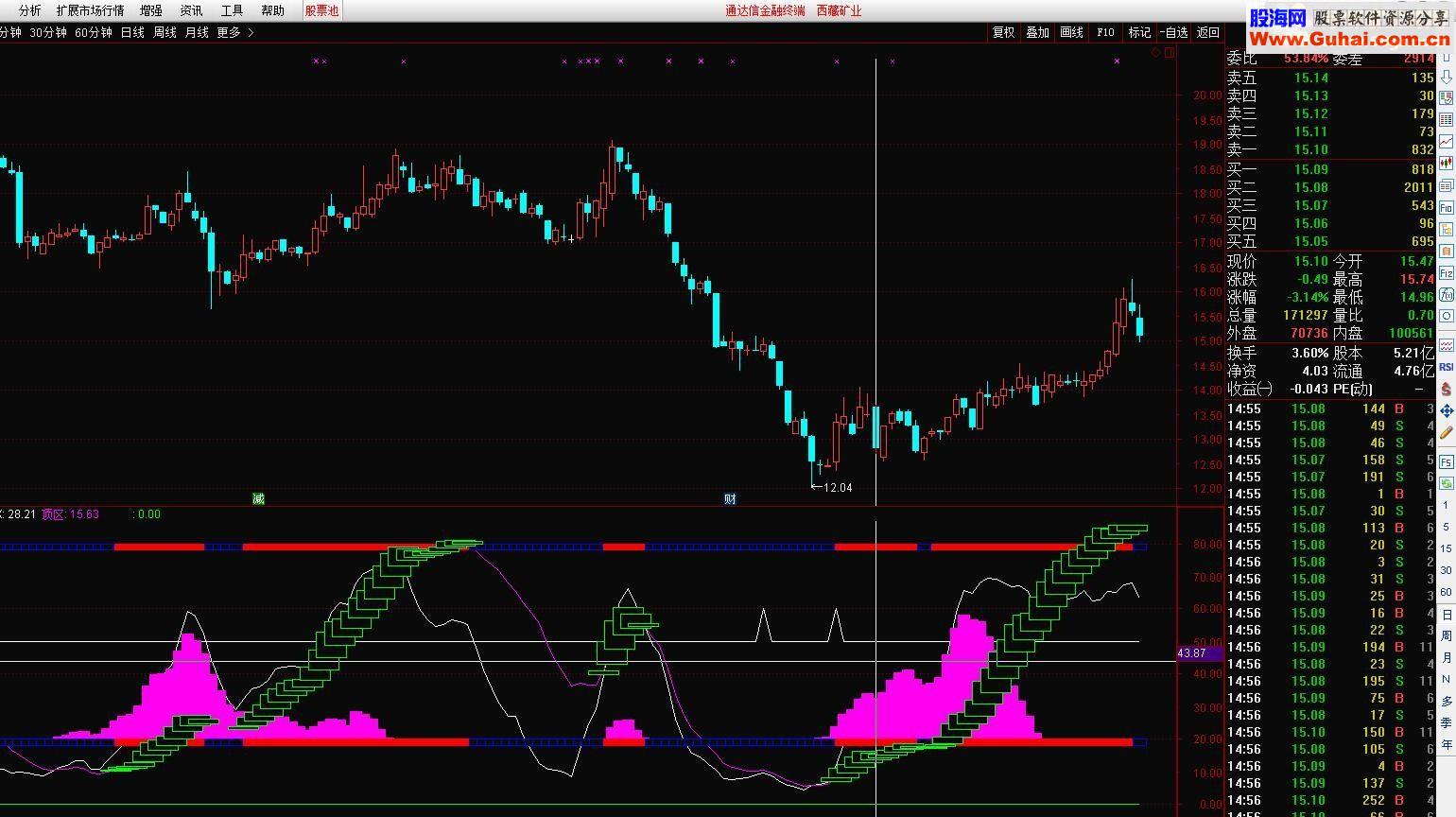Switch to 30分钟 chart period
Screen dimensions: 1456x817
48,32
